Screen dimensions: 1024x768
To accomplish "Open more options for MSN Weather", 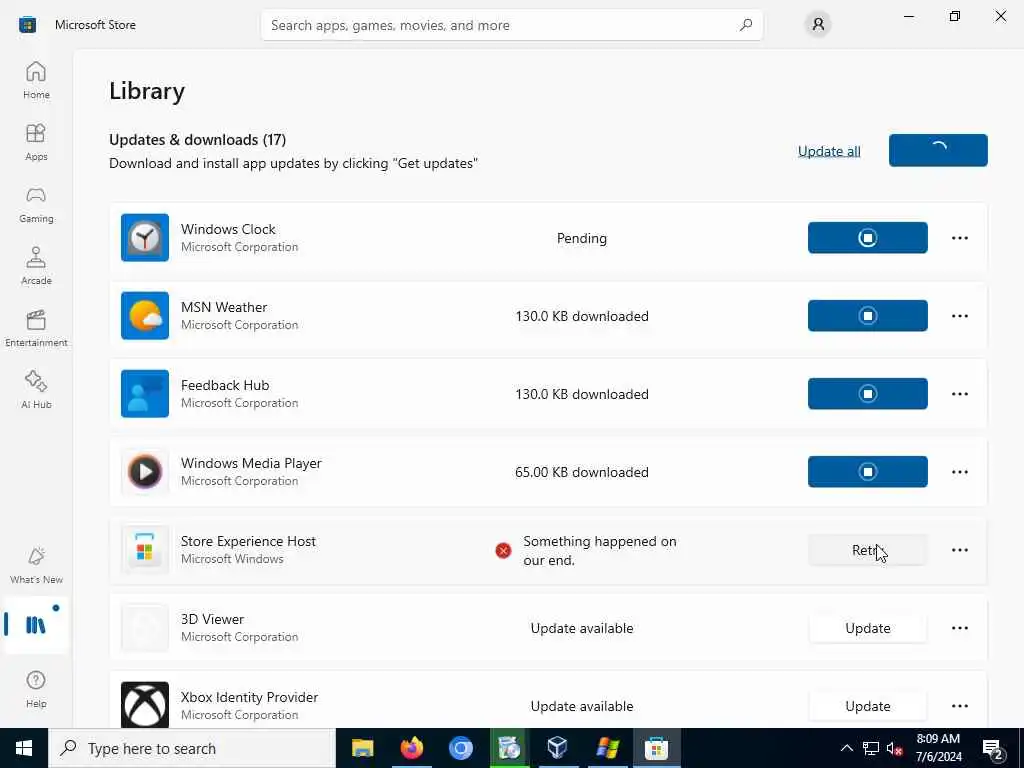I will (959, 315).
